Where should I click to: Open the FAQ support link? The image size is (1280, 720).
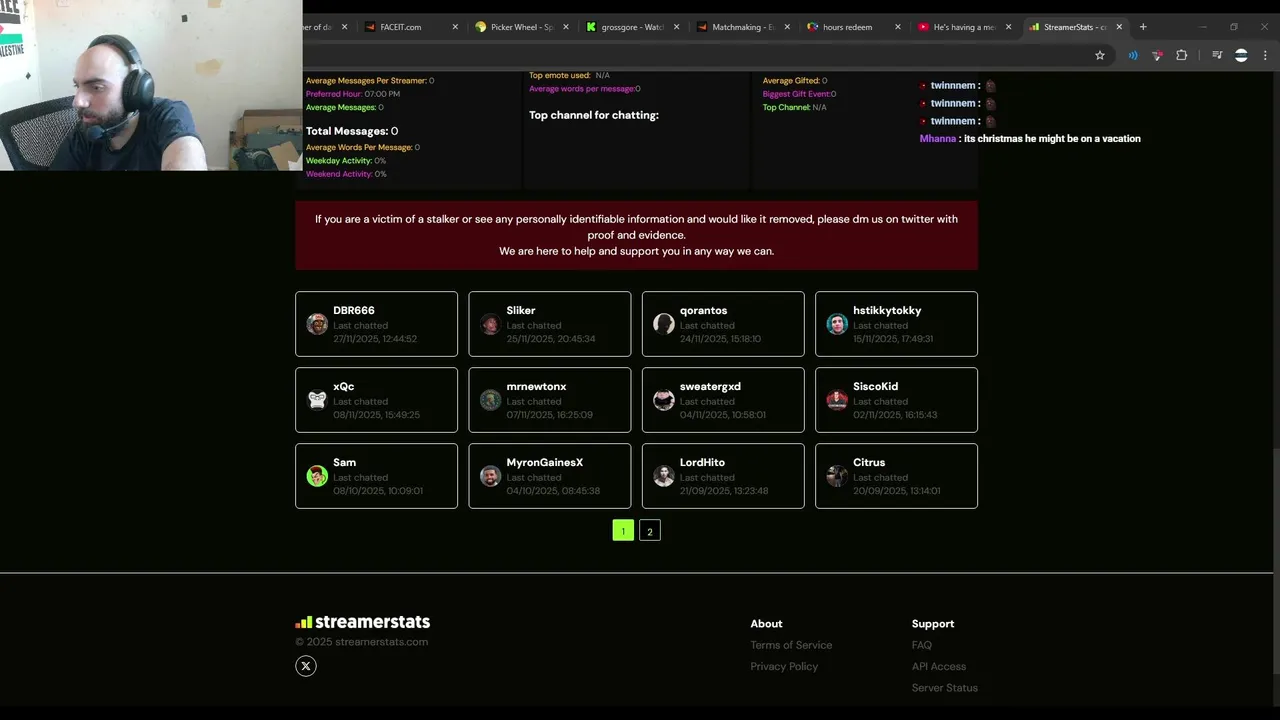click(921, 645)
